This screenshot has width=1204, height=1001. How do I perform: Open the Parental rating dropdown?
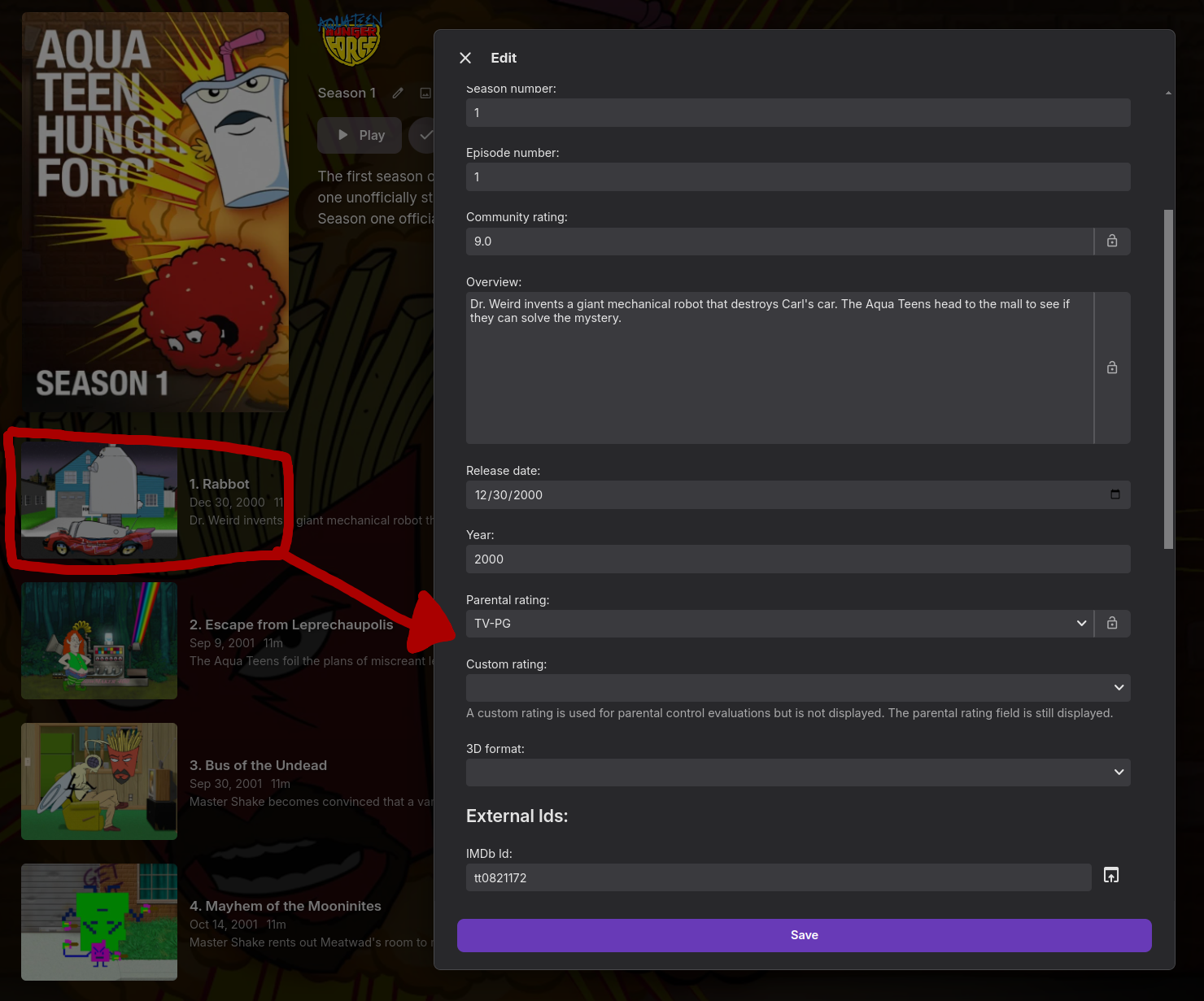pos(779,624)
